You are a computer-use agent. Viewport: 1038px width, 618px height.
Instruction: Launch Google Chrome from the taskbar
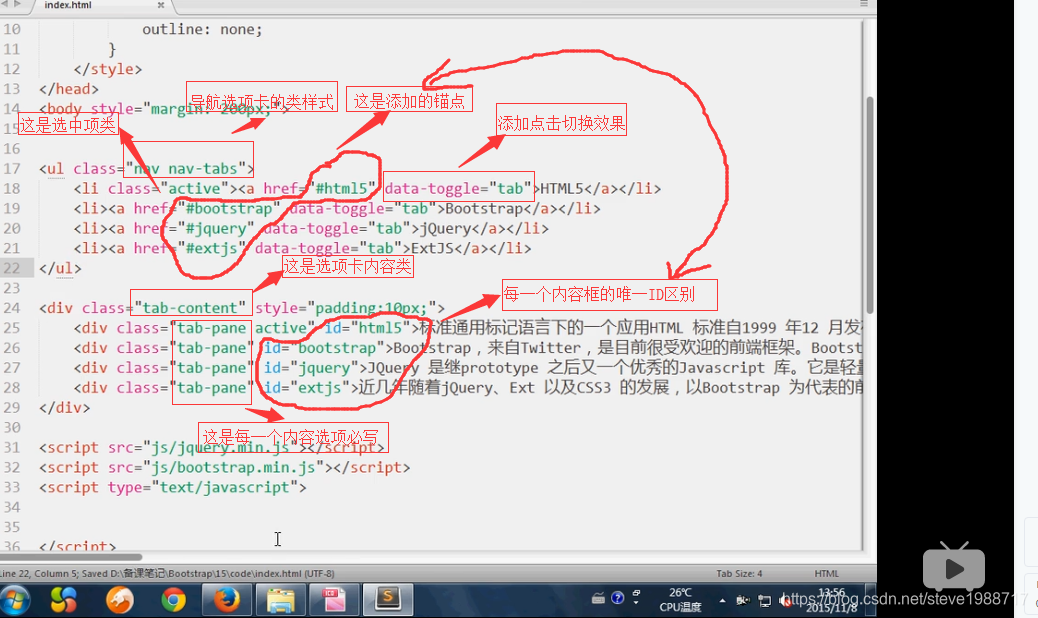click(x=173, y=600)
